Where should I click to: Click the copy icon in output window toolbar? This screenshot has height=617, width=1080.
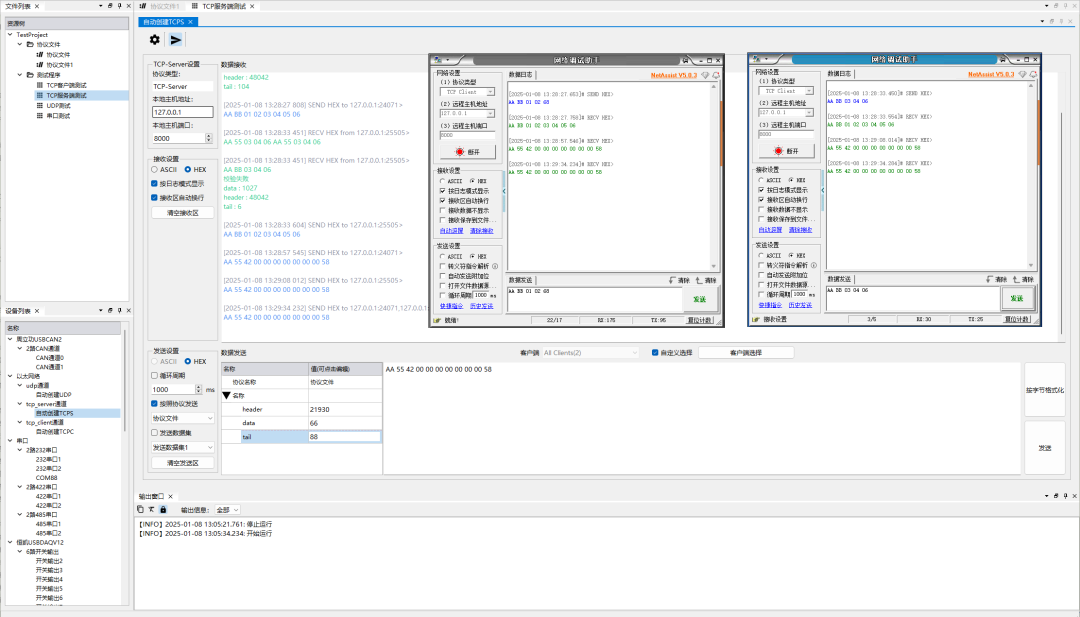pos(141,510)
